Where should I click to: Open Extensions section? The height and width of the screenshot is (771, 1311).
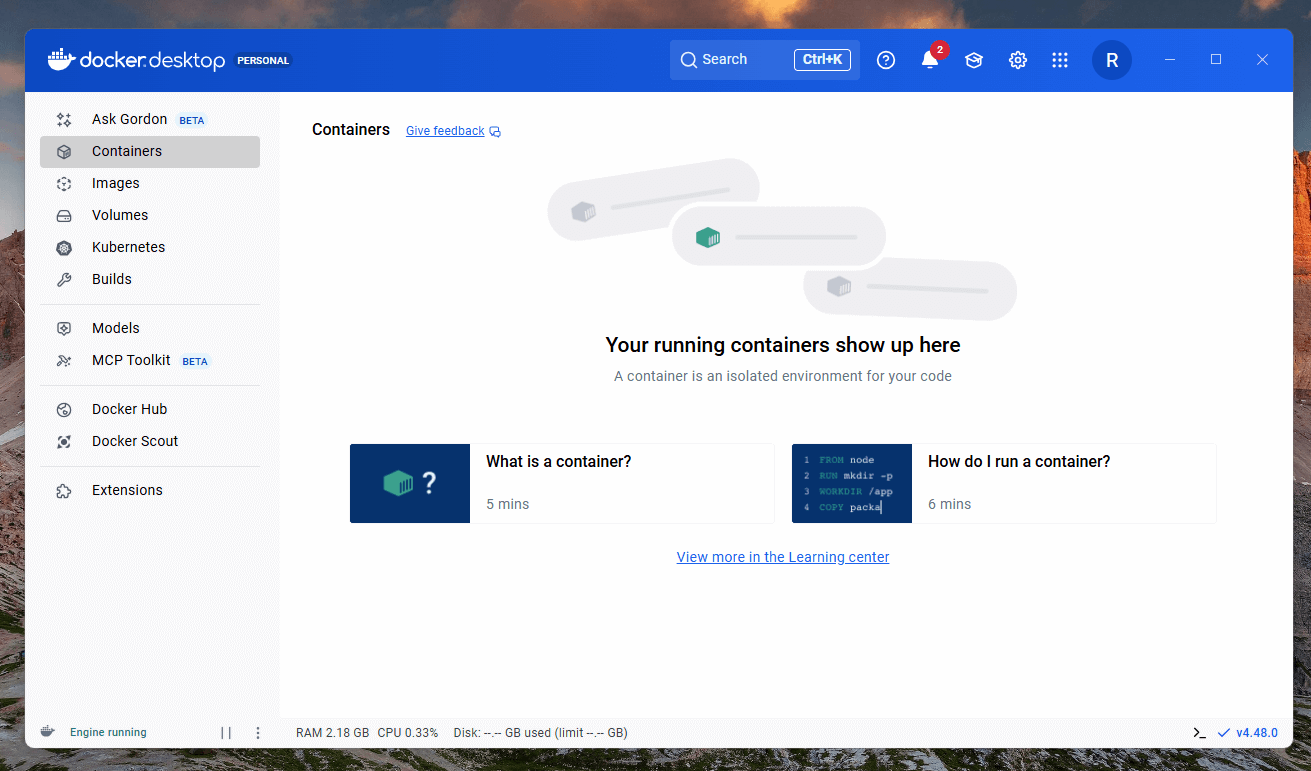tap(150, 490)
